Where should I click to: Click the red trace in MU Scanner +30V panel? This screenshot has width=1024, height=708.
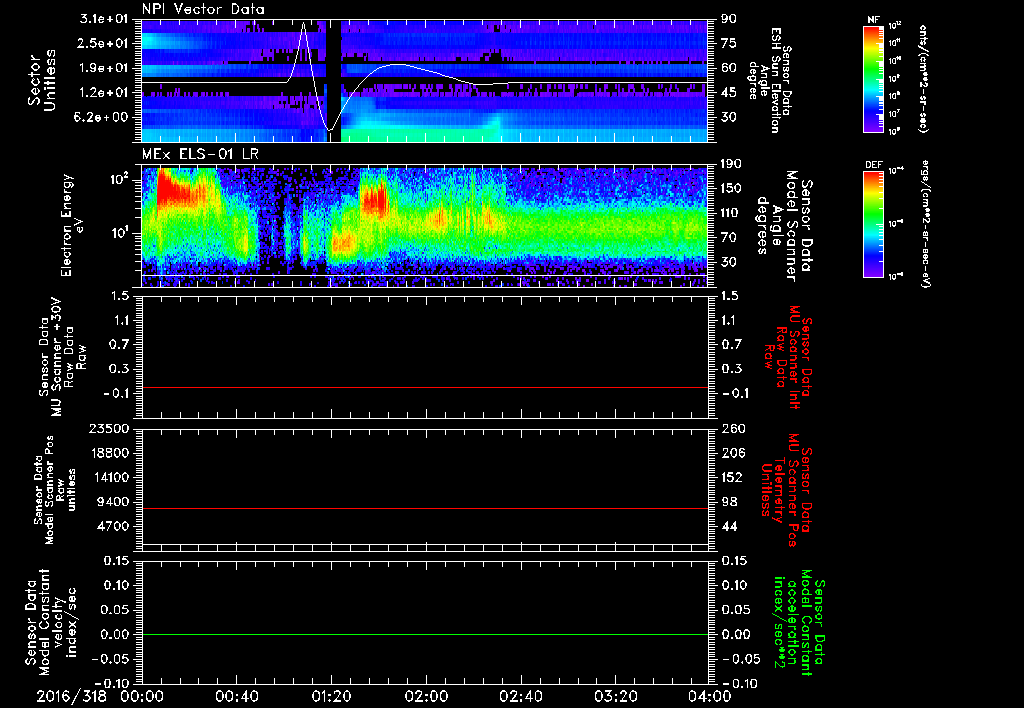[424, 387]
